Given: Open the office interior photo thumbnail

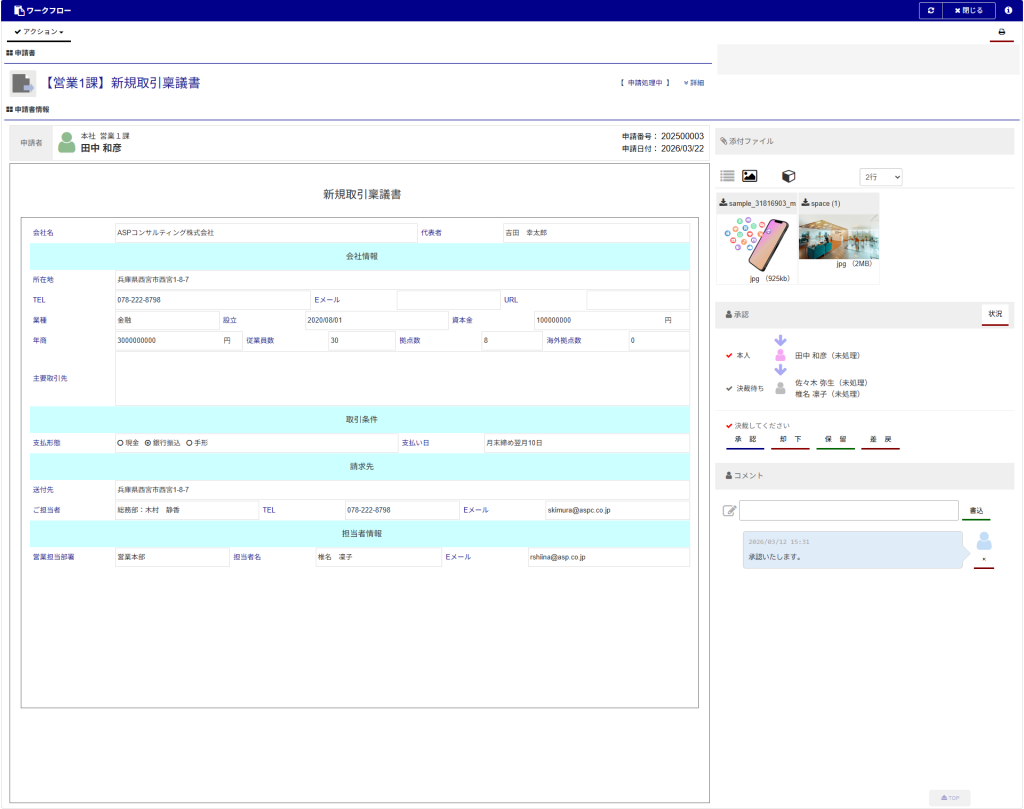Looking at the screenshot, I should [x=838, y=237].
